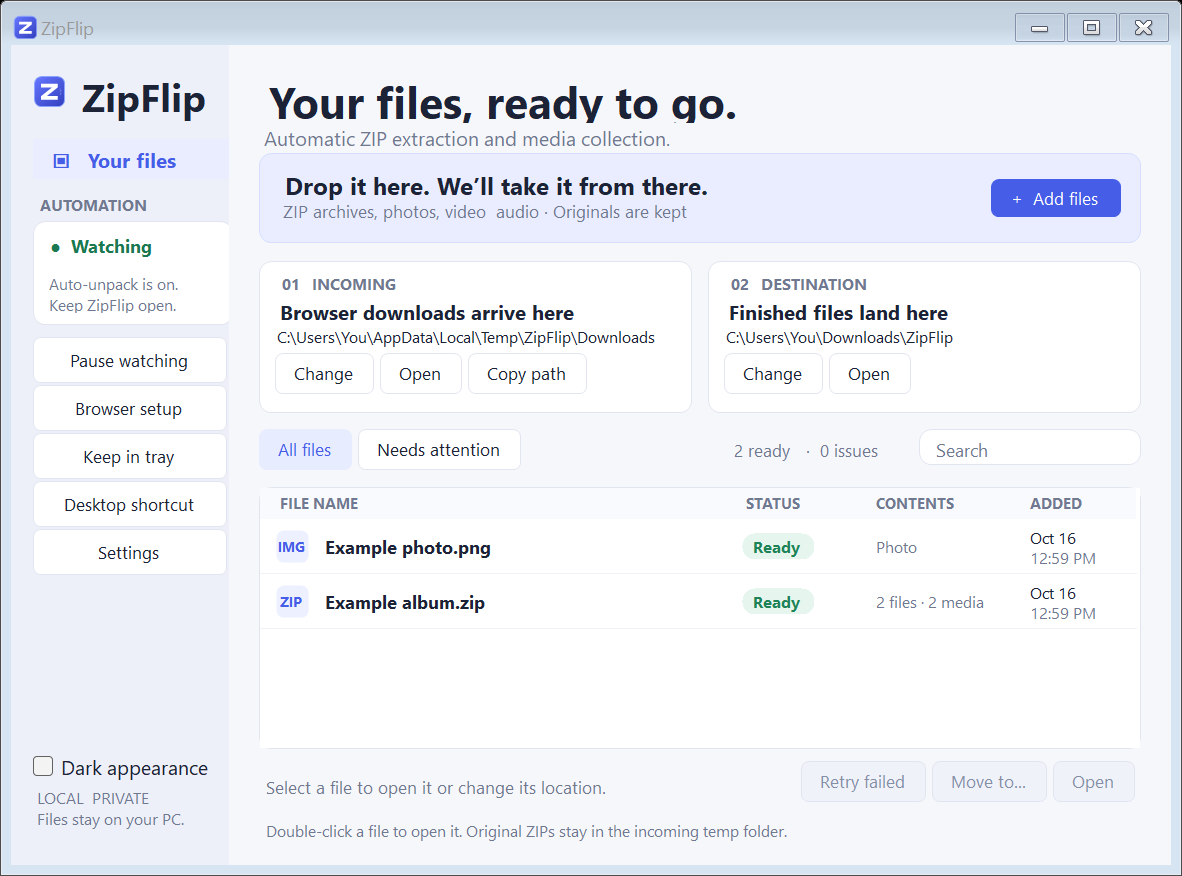This screenshot has width=1182, height=876.
Task: Click Copy path for incoming folder
Action: 527,374
